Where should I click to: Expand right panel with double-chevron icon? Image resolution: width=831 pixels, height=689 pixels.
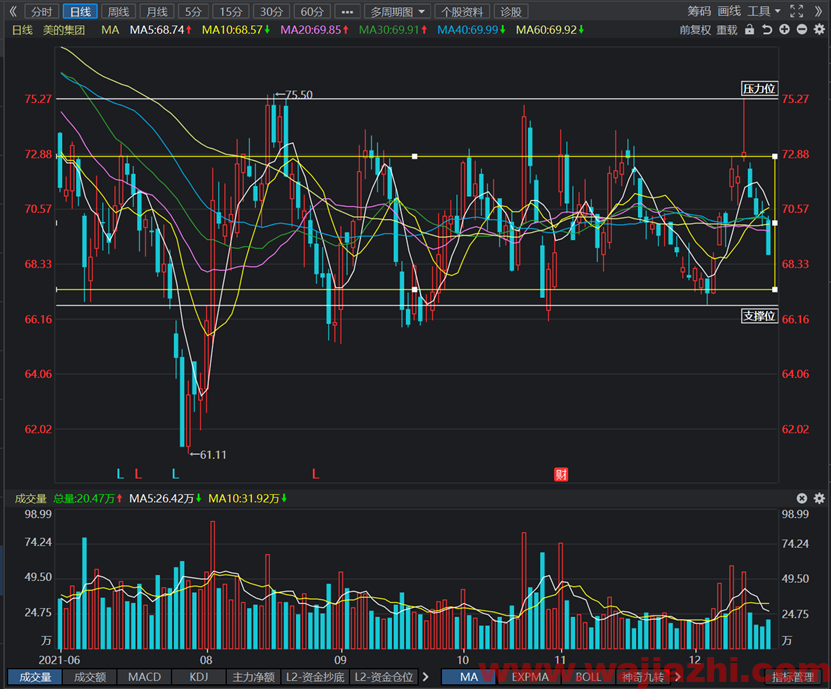tap(819, 11)
